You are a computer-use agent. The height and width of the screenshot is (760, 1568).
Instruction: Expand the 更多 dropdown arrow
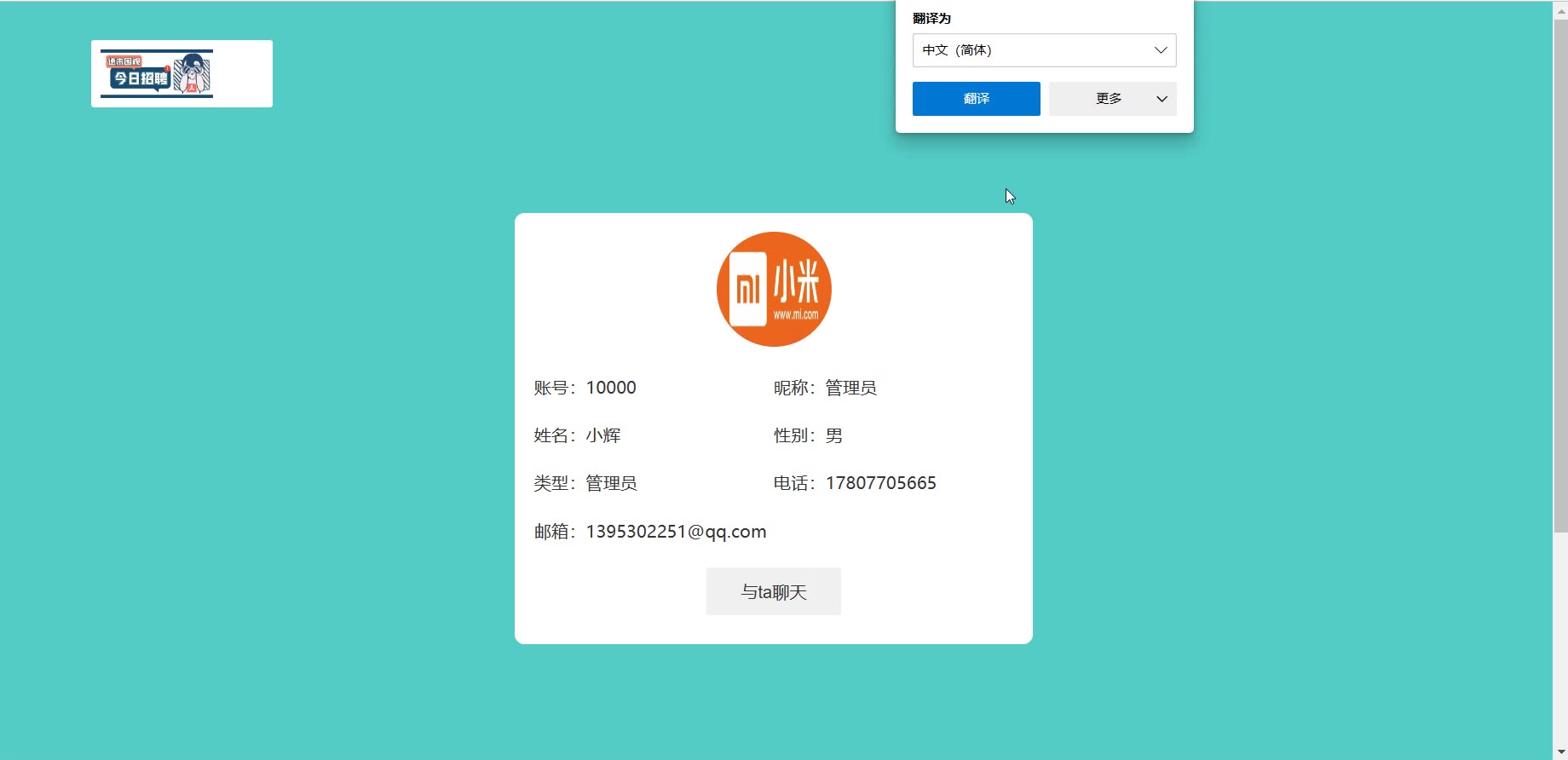tap(1162, 99)
